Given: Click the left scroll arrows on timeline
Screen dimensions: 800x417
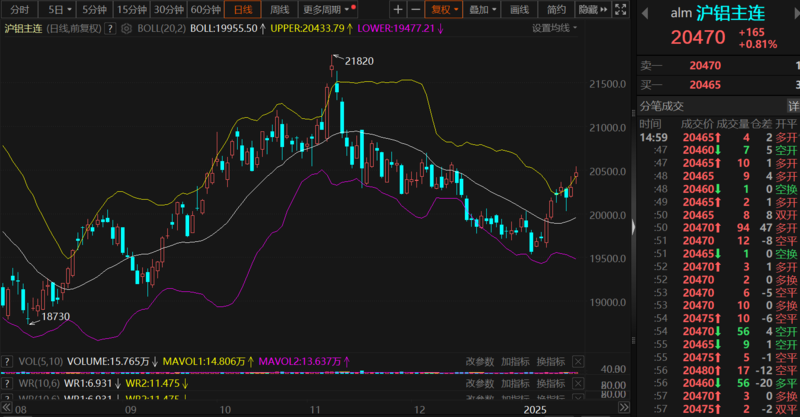Looking at the screenshot, I should (6, 408).
